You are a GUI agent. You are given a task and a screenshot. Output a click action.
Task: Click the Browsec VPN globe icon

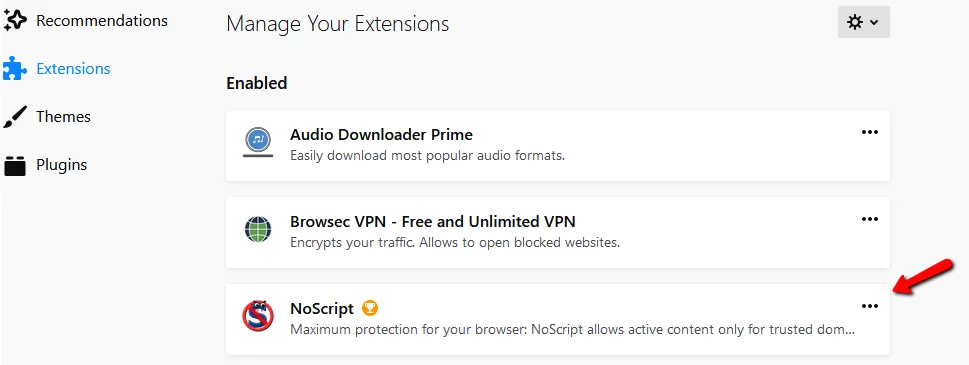[x=258, y=230]
